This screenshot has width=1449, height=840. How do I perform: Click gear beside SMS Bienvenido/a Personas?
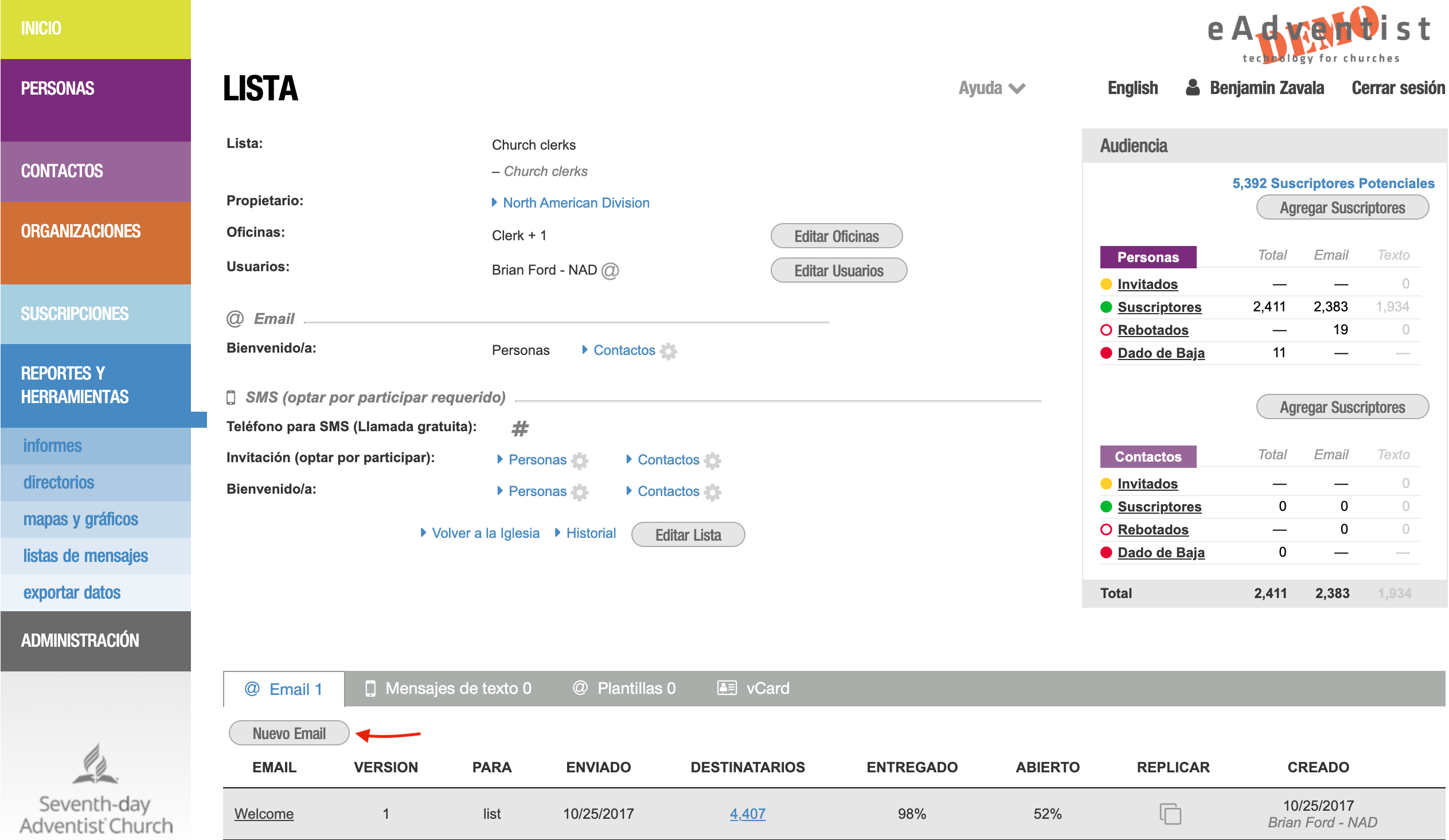(580, 492)
